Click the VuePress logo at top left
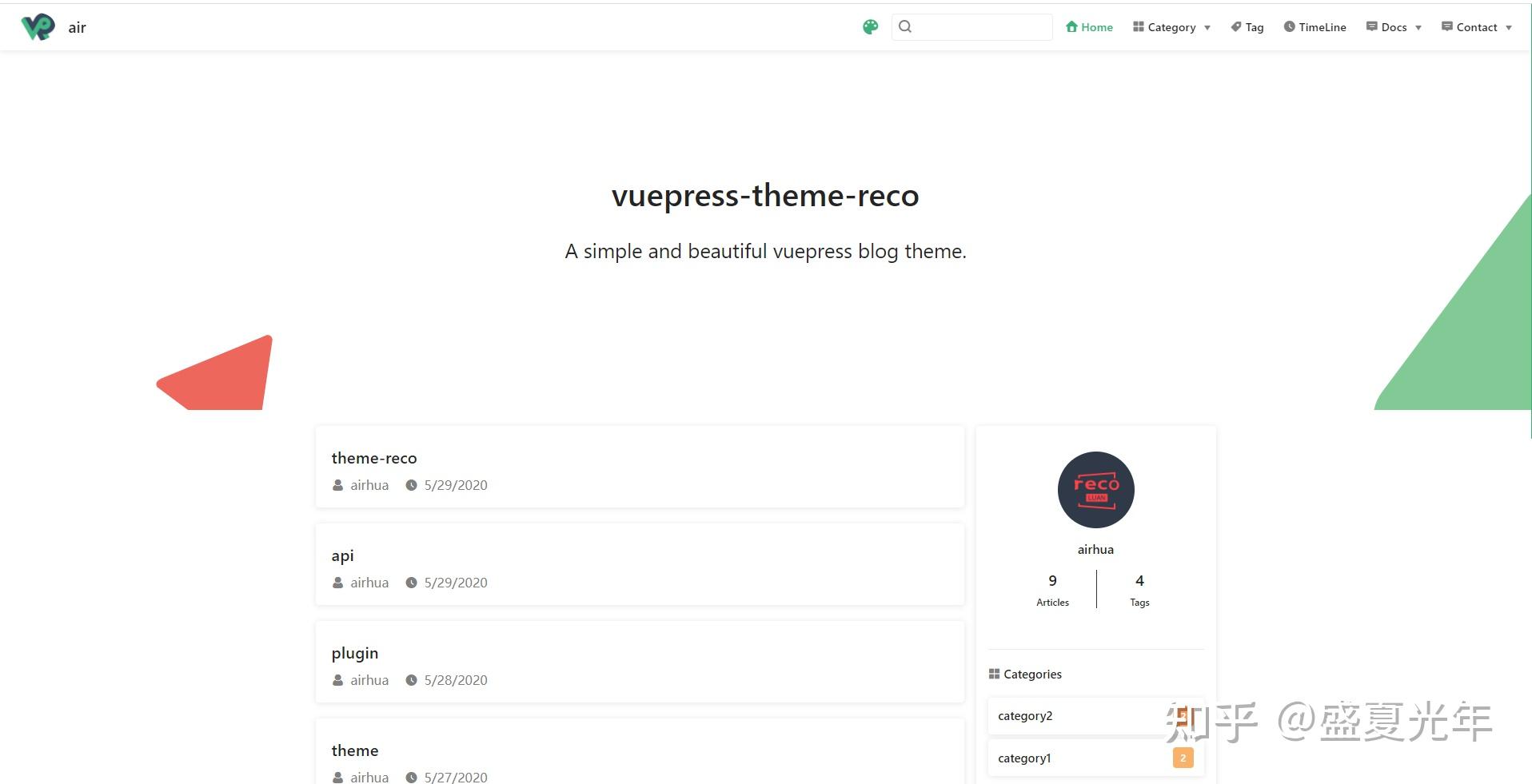Screen dimensions: 1532x784 pyautogui.click(x=38, y=26)
